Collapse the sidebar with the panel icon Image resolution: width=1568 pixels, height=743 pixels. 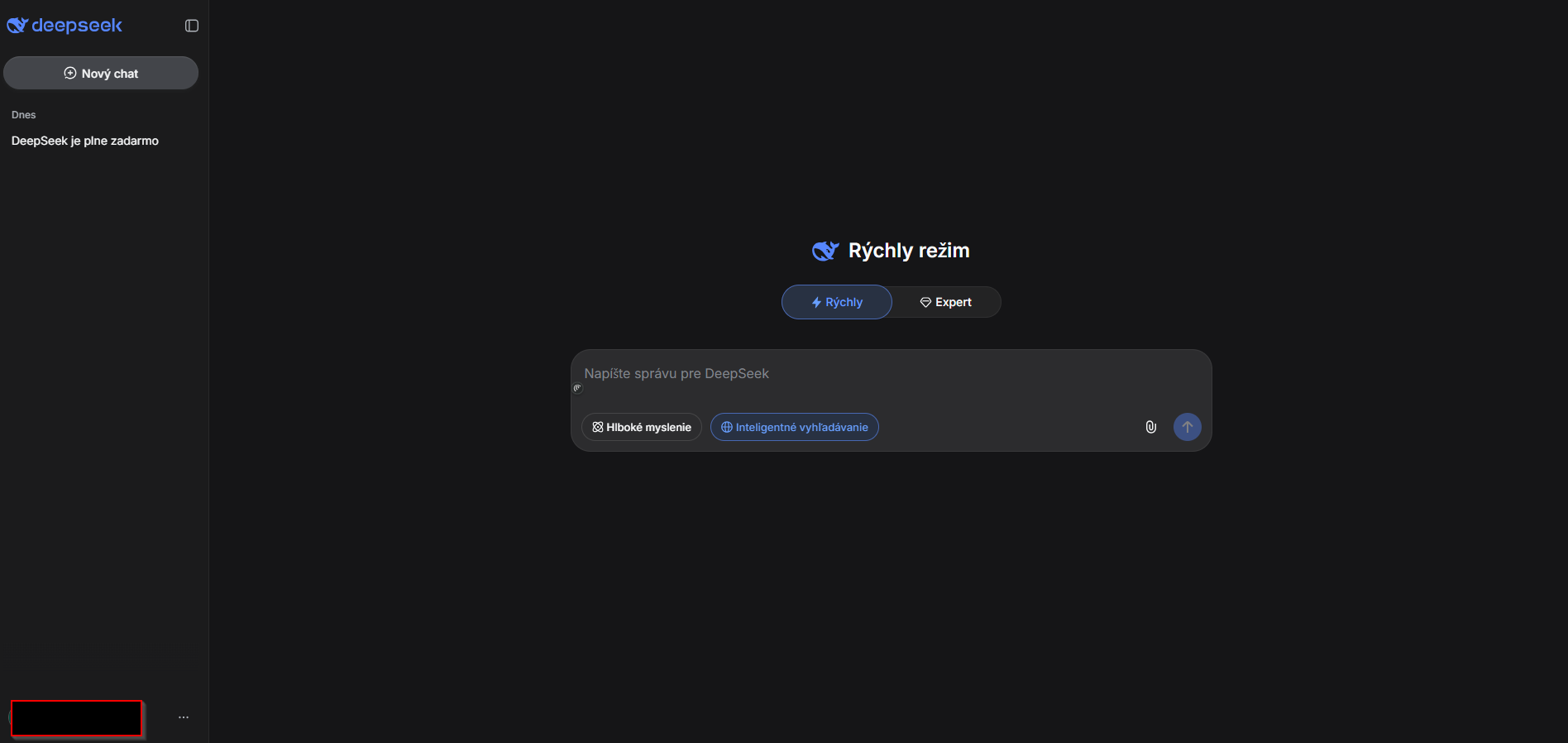192,26
